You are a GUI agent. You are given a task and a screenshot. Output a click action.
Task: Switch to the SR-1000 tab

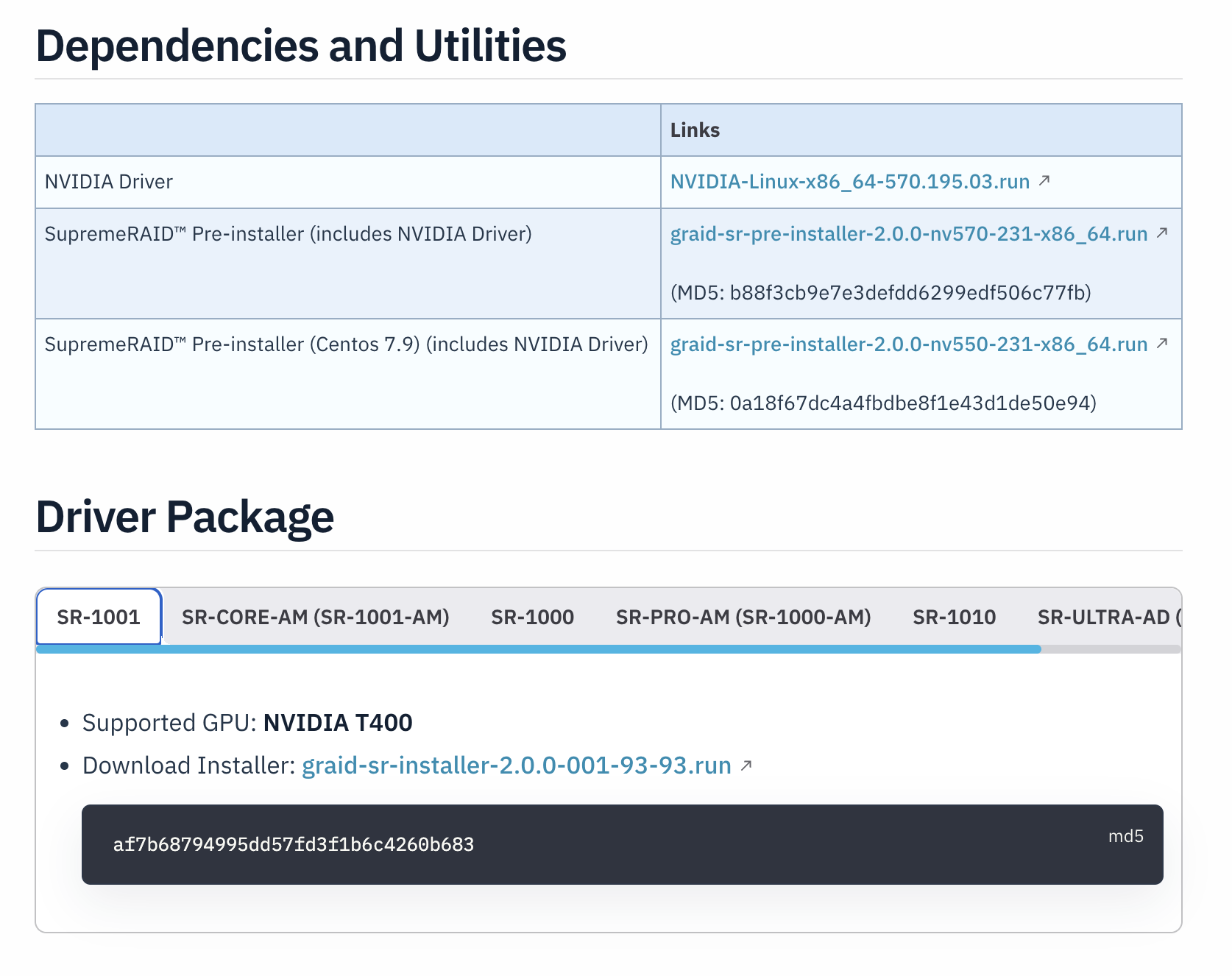[x=533, y=617]
